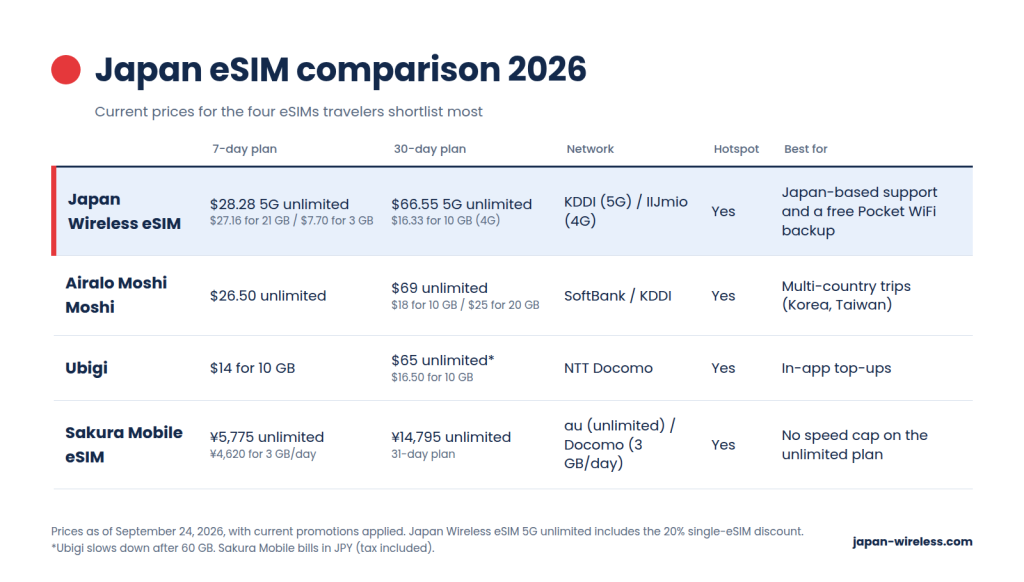Click '$27.16 for 21 GB / $7.70 for 3 GB'

[x=291, y=221]
